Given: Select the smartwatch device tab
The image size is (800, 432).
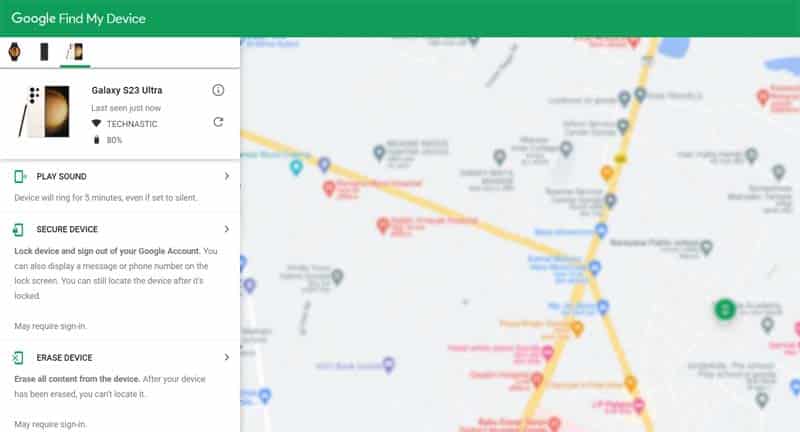Looking at the screenshot, I should pos(15,52).
